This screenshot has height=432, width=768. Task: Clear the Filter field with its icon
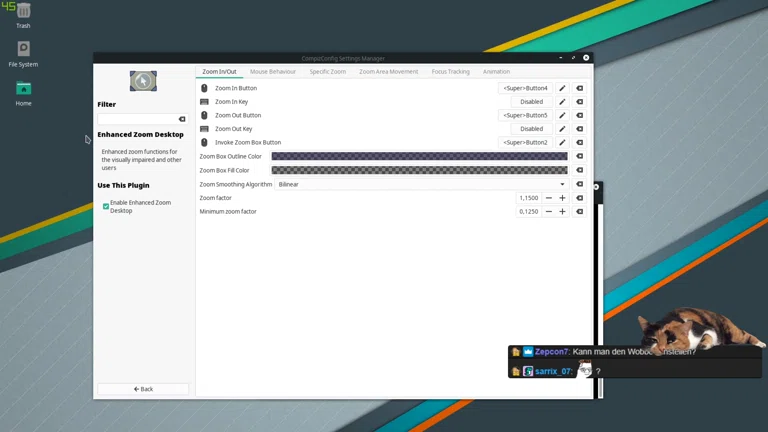coord(182,119)
